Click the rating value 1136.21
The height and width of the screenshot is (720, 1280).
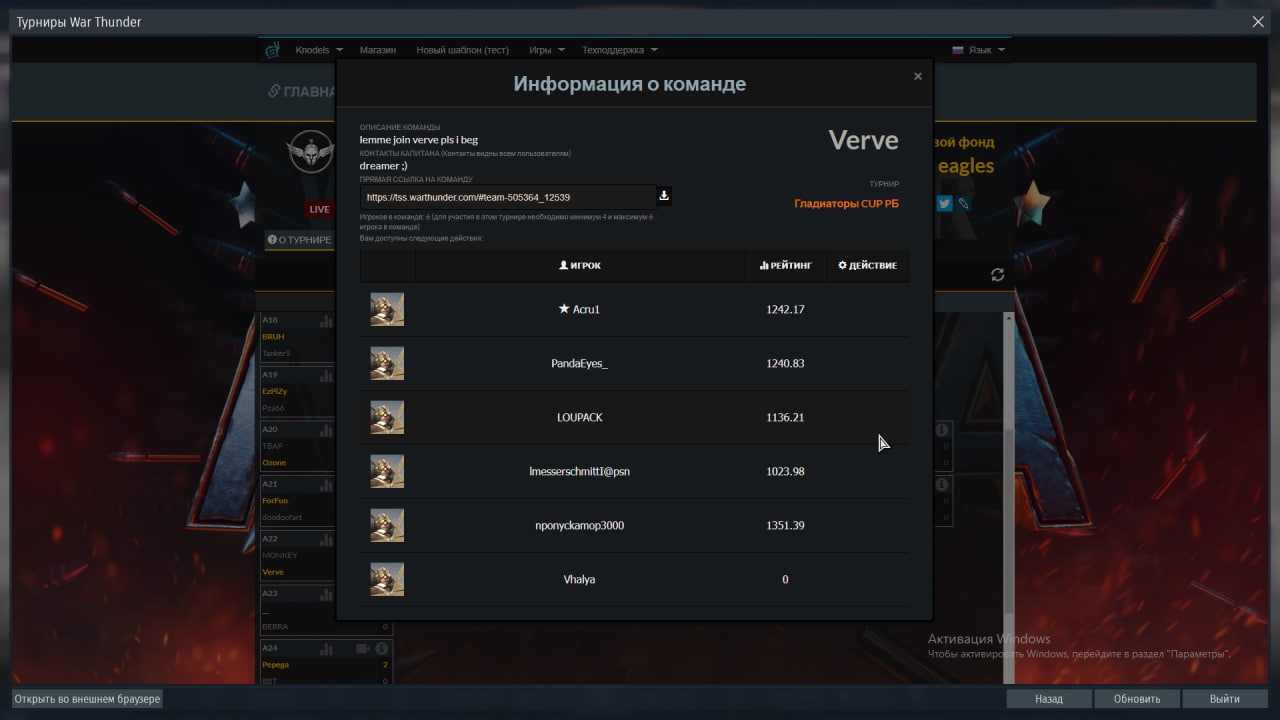pyautogui.click(x=785, y=417)
